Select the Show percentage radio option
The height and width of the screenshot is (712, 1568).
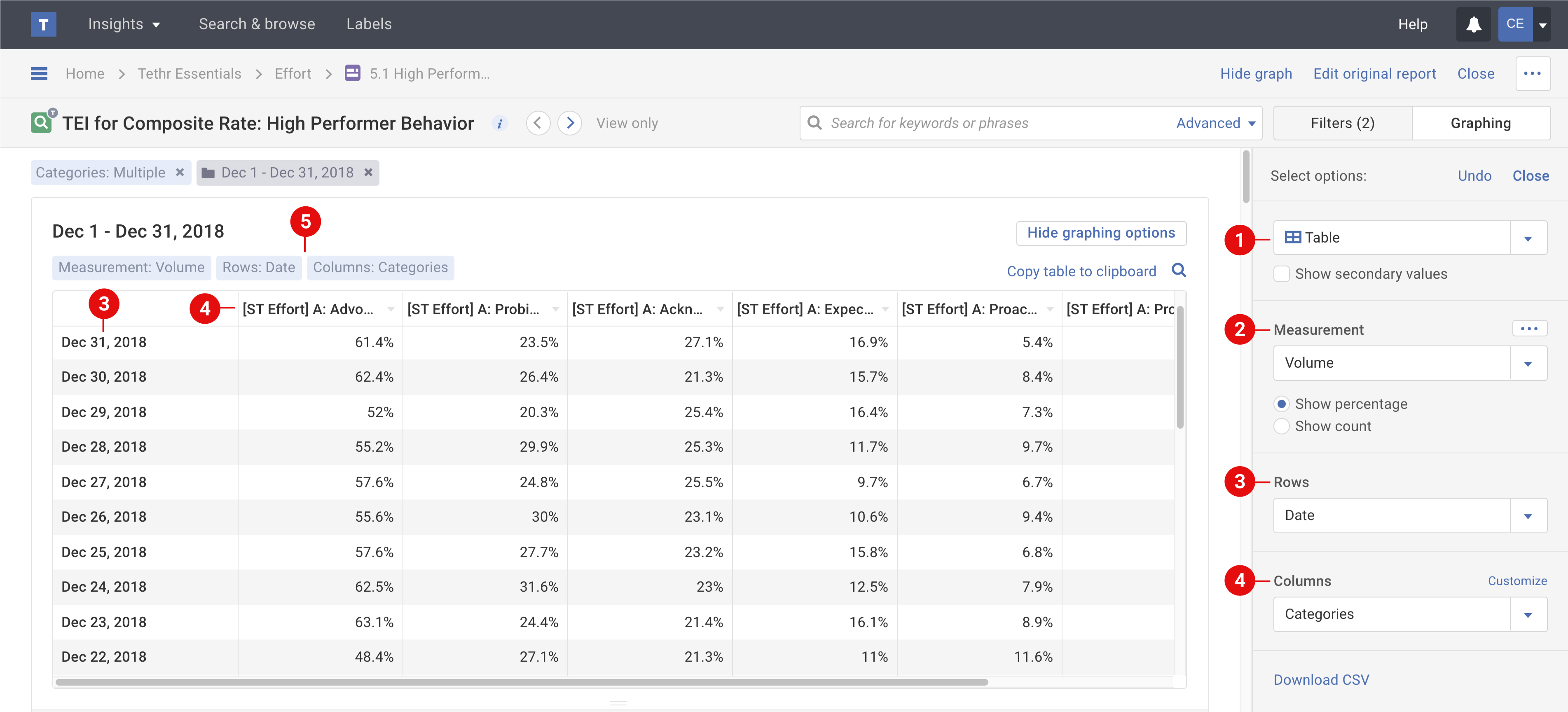[x=1281, y=404]
